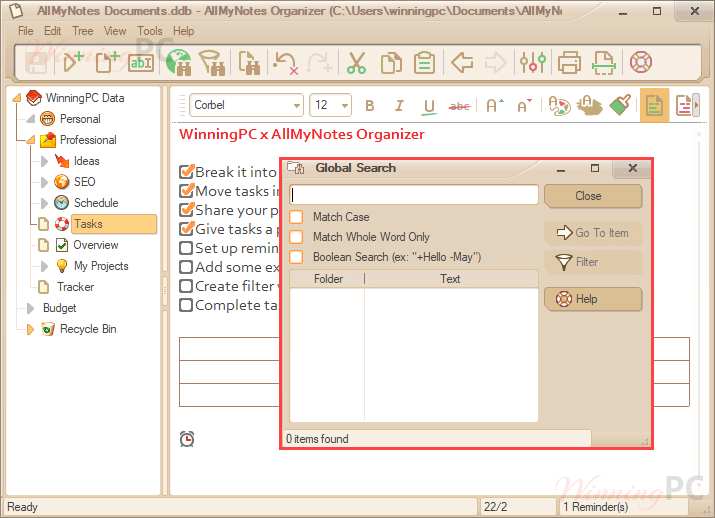Expand the Ideas tree node arrow
This screenshot has width=715, height=518.
(x=44, y=161)
